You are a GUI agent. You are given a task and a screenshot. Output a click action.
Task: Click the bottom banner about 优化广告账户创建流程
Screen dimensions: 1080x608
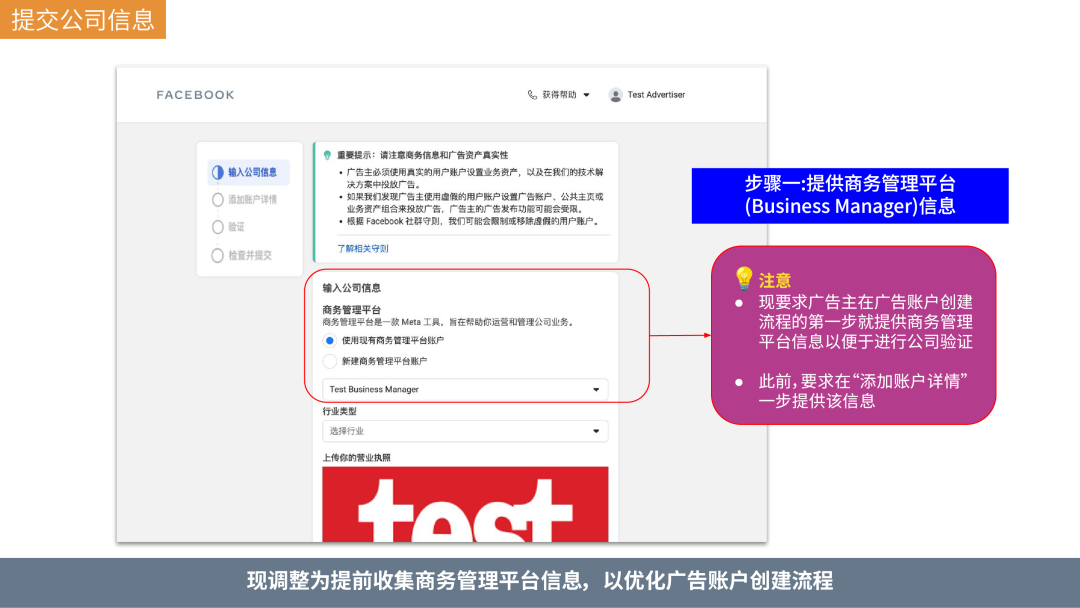540,581
